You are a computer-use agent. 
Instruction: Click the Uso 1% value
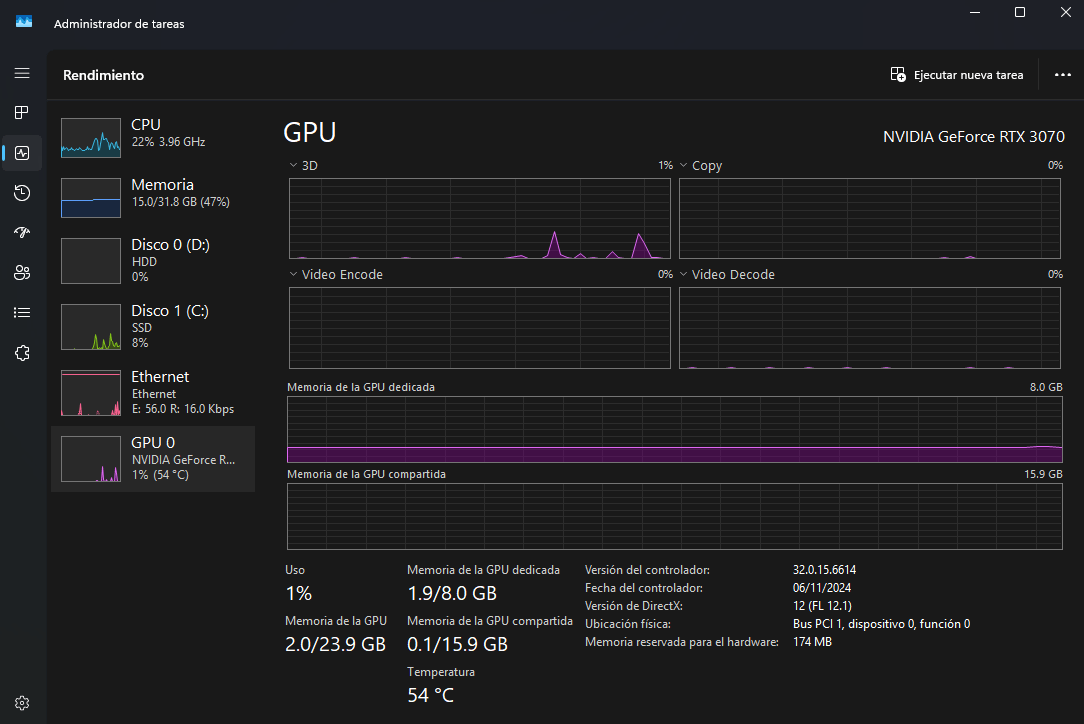pyautogui.click(x=299, y=593)
